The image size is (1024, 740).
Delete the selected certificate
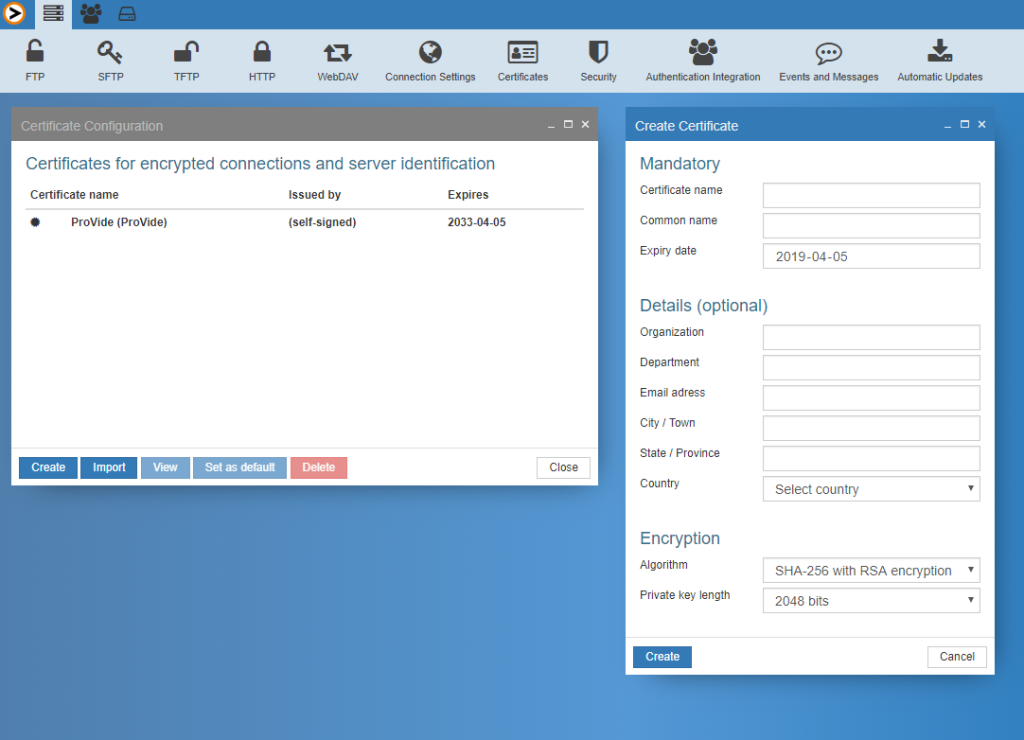point(318,467)
